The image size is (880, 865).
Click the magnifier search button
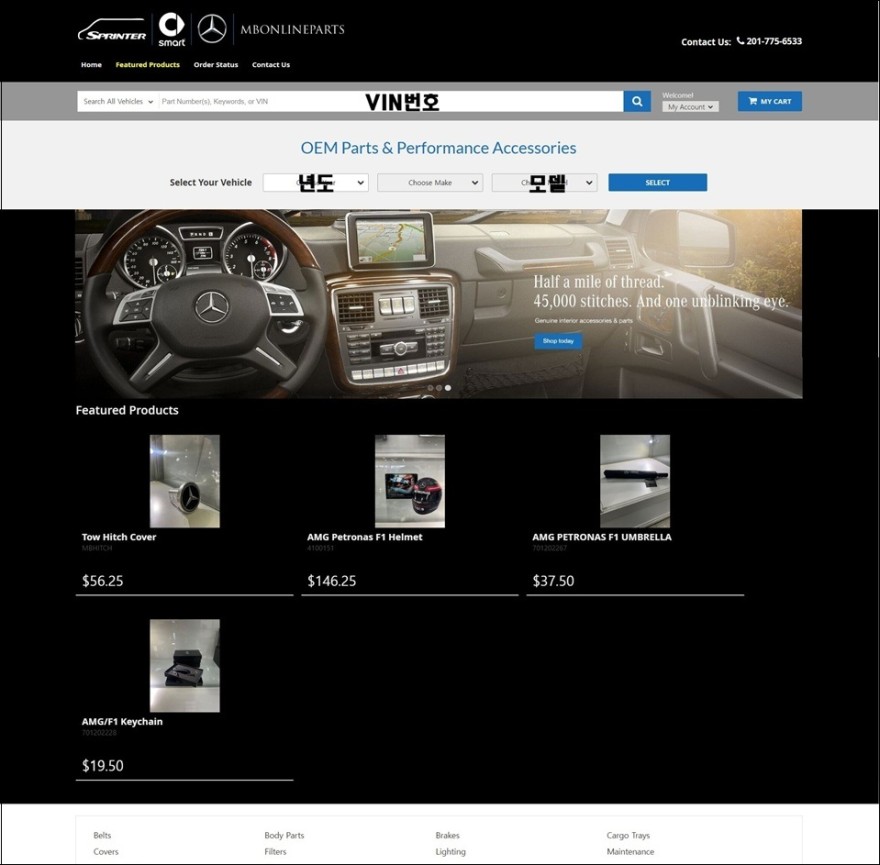[x=637, y=102]
